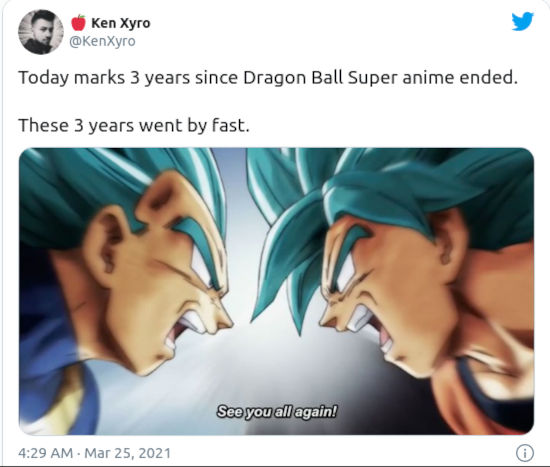Click the blue Twitter bird logo
Viewport: 550px width, 467px height.
522,22
